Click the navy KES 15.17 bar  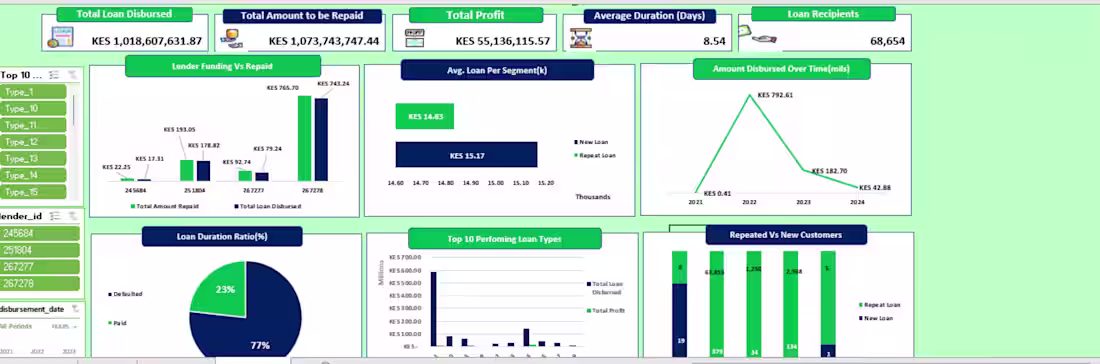click(x=467, y=155)
